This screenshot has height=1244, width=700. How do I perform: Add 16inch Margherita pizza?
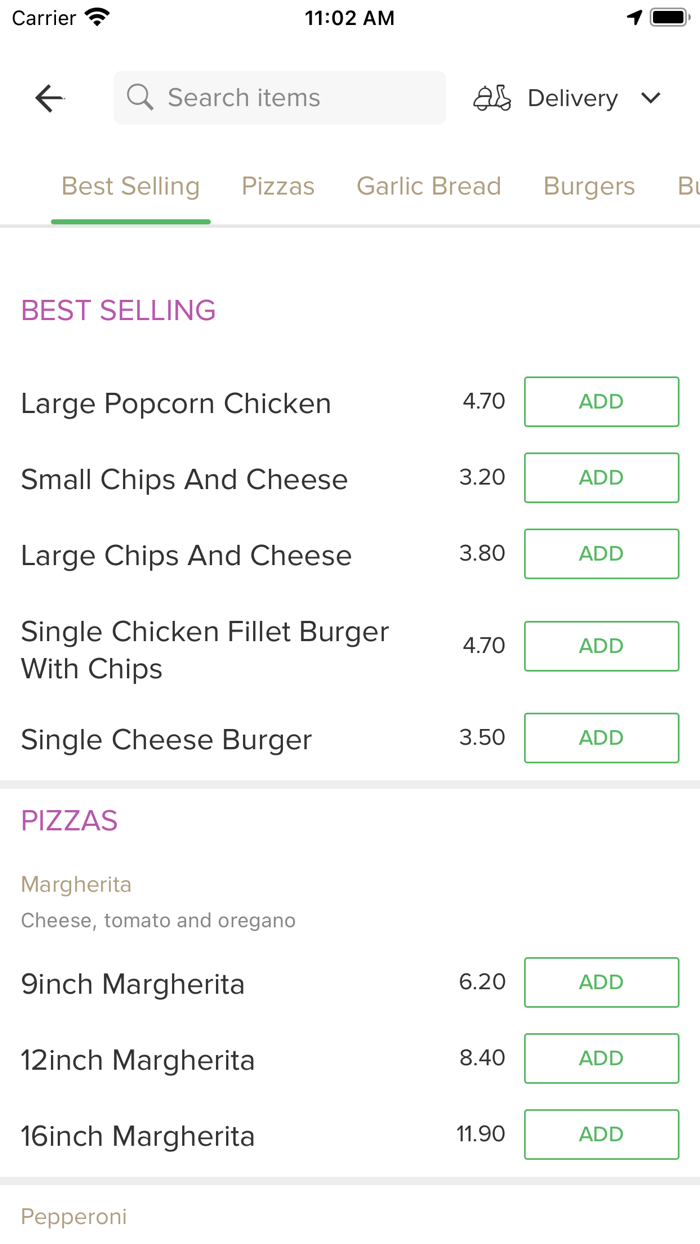coord(601,1134)
